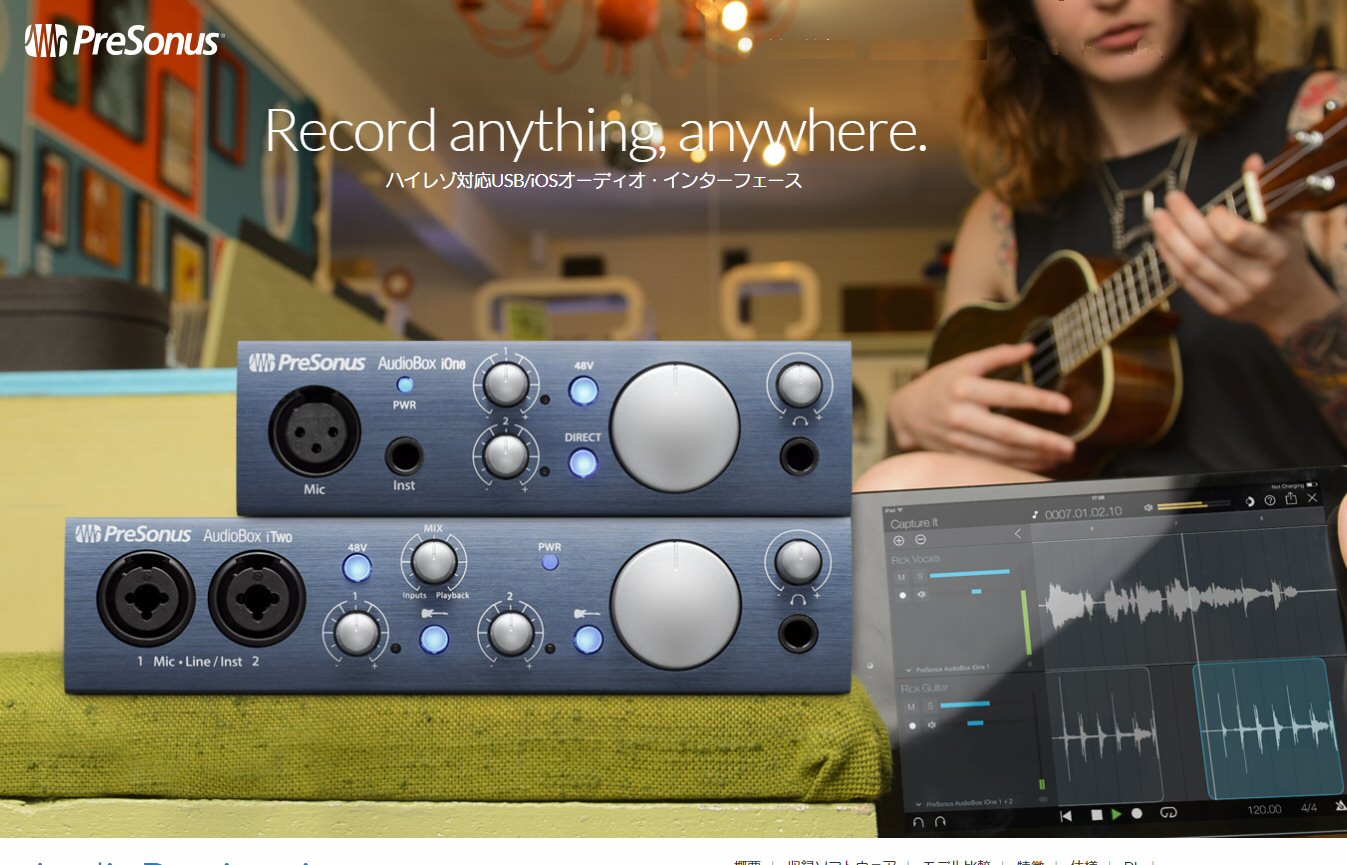Mute the Rick Vocals track
The width and height of the screenshot is (1347, 865).
pyautogui.click(x=901, y=577)
